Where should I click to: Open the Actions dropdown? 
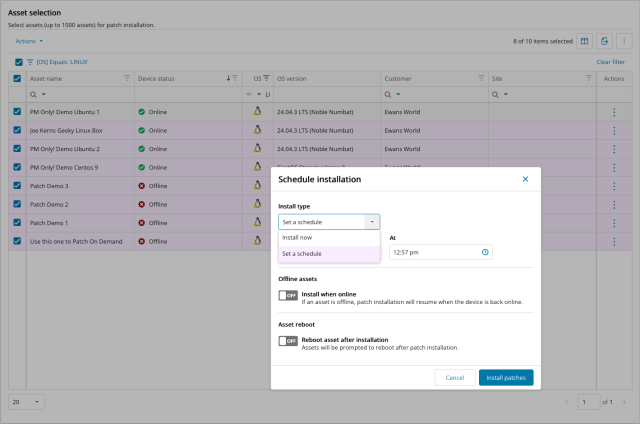pyautogui.click(x=29, y=41)
